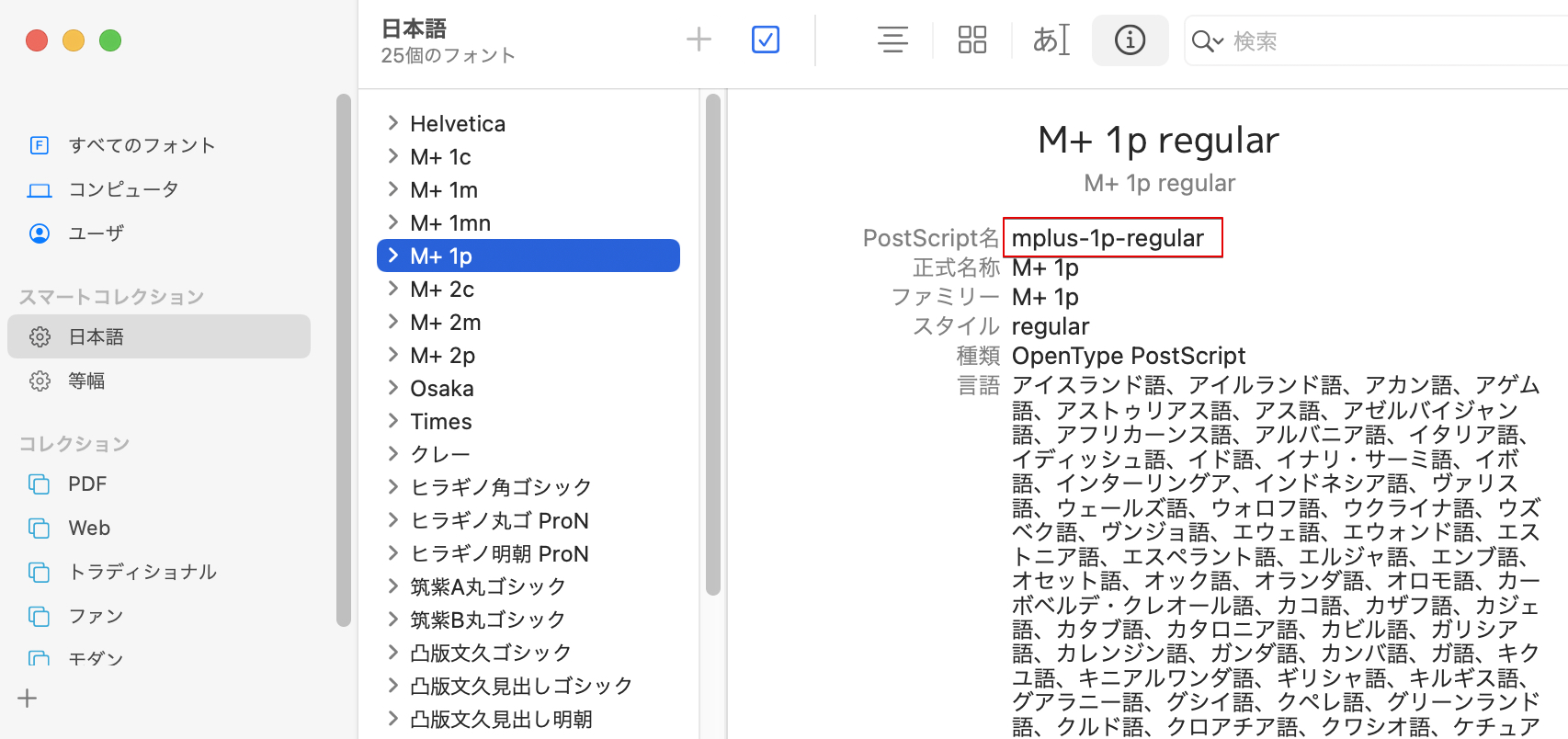Select the Times font row
Image resolution: width=1568 pixels, height=739 pixels.
[x=528, y=421]
